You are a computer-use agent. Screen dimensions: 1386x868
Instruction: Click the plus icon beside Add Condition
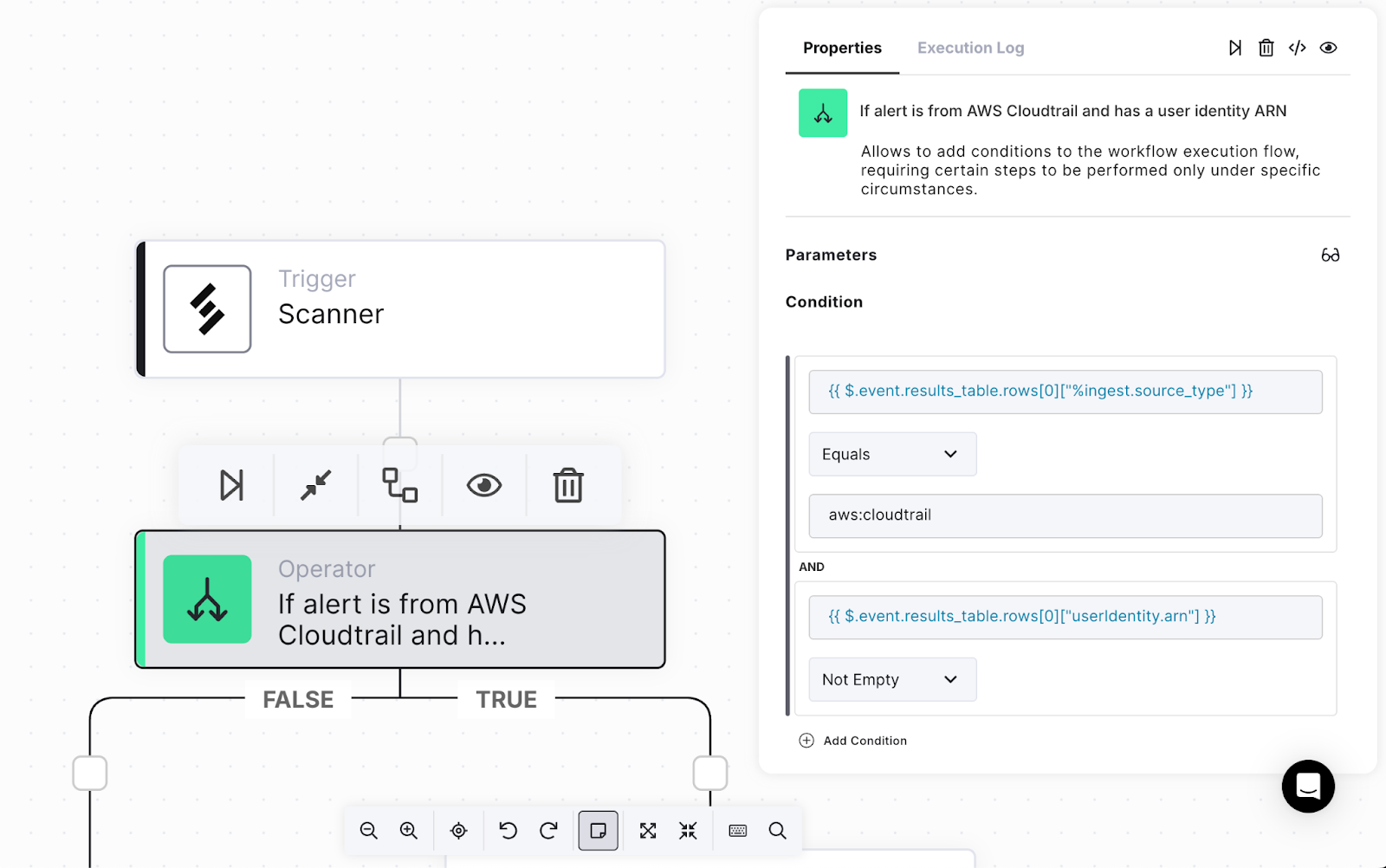806,741
